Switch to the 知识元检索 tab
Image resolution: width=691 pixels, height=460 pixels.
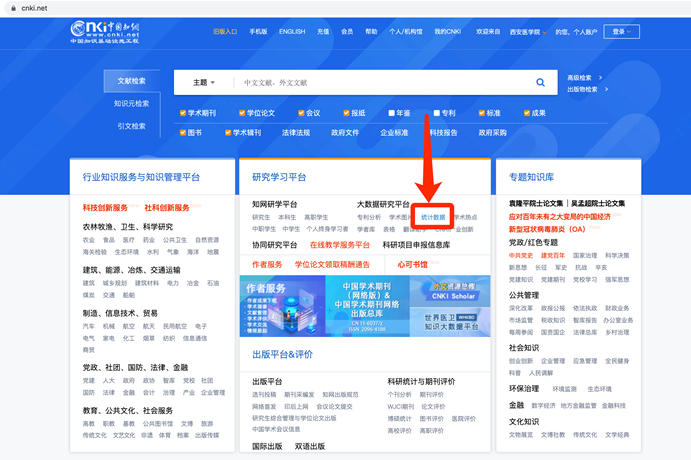coord(131,104)
